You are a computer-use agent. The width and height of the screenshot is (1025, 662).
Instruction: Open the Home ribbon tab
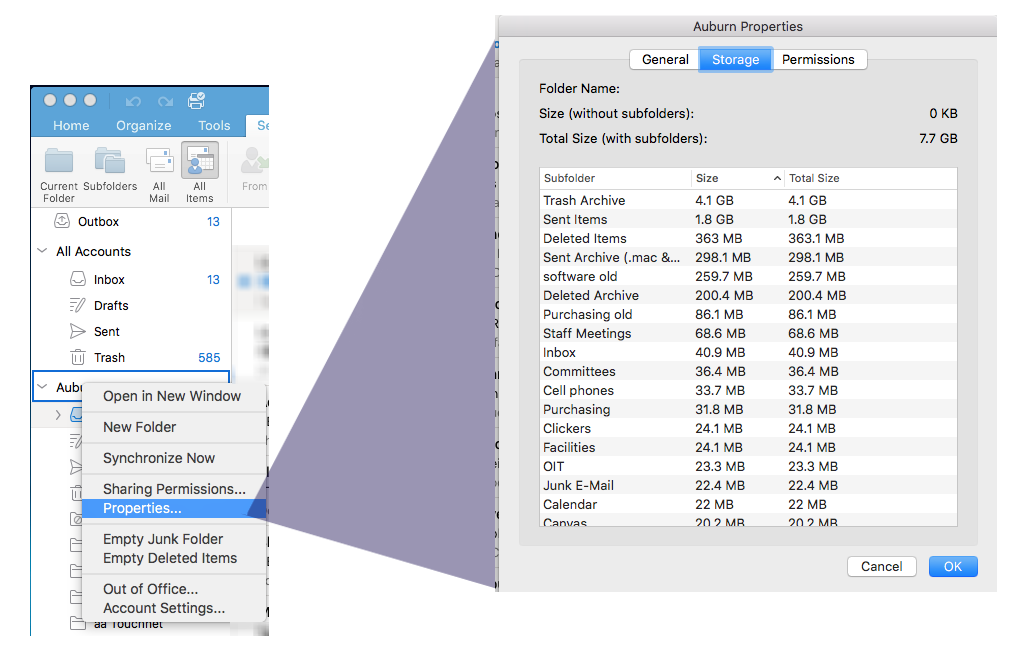pos(71,125)
